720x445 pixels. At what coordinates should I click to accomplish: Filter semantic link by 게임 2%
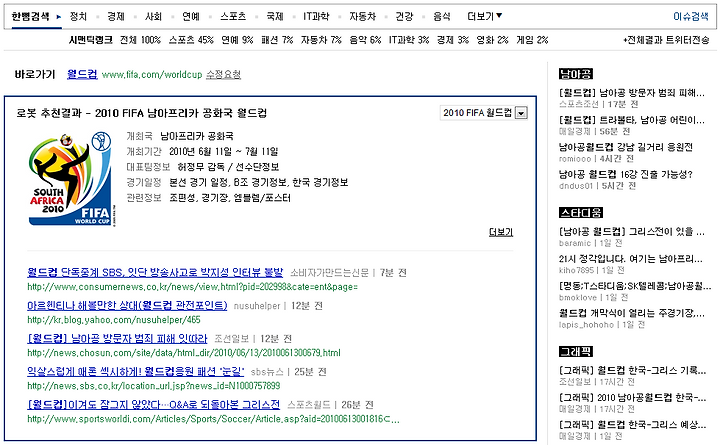532,40
